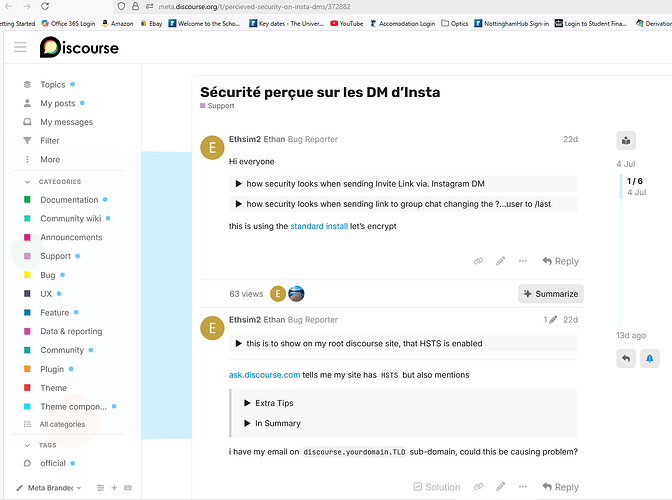
Task: Open the official tag
Action: pyautogui.click(x=53, y=463)
